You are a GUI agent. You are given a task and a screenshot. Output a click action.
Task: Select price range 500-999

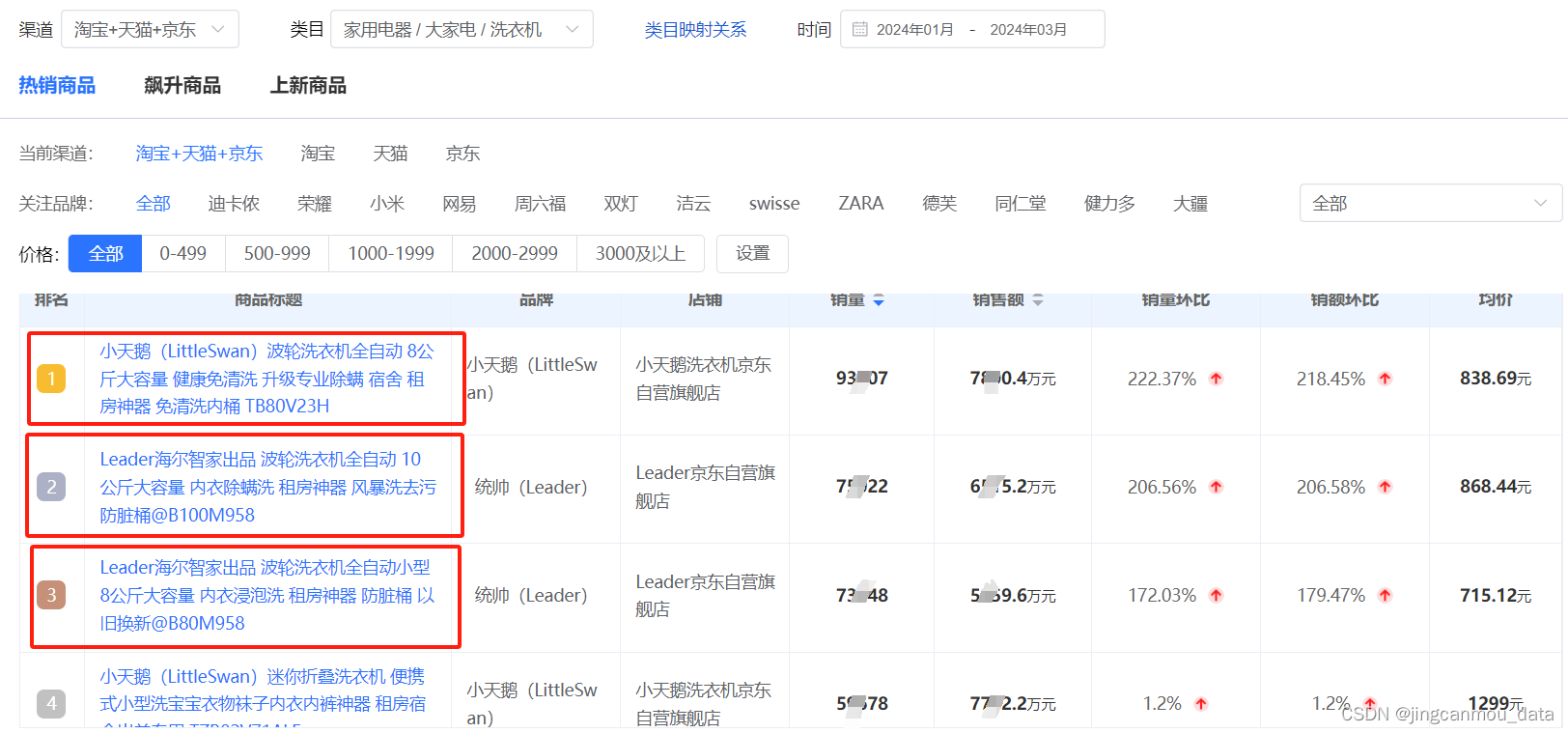[x=277, y=254]
